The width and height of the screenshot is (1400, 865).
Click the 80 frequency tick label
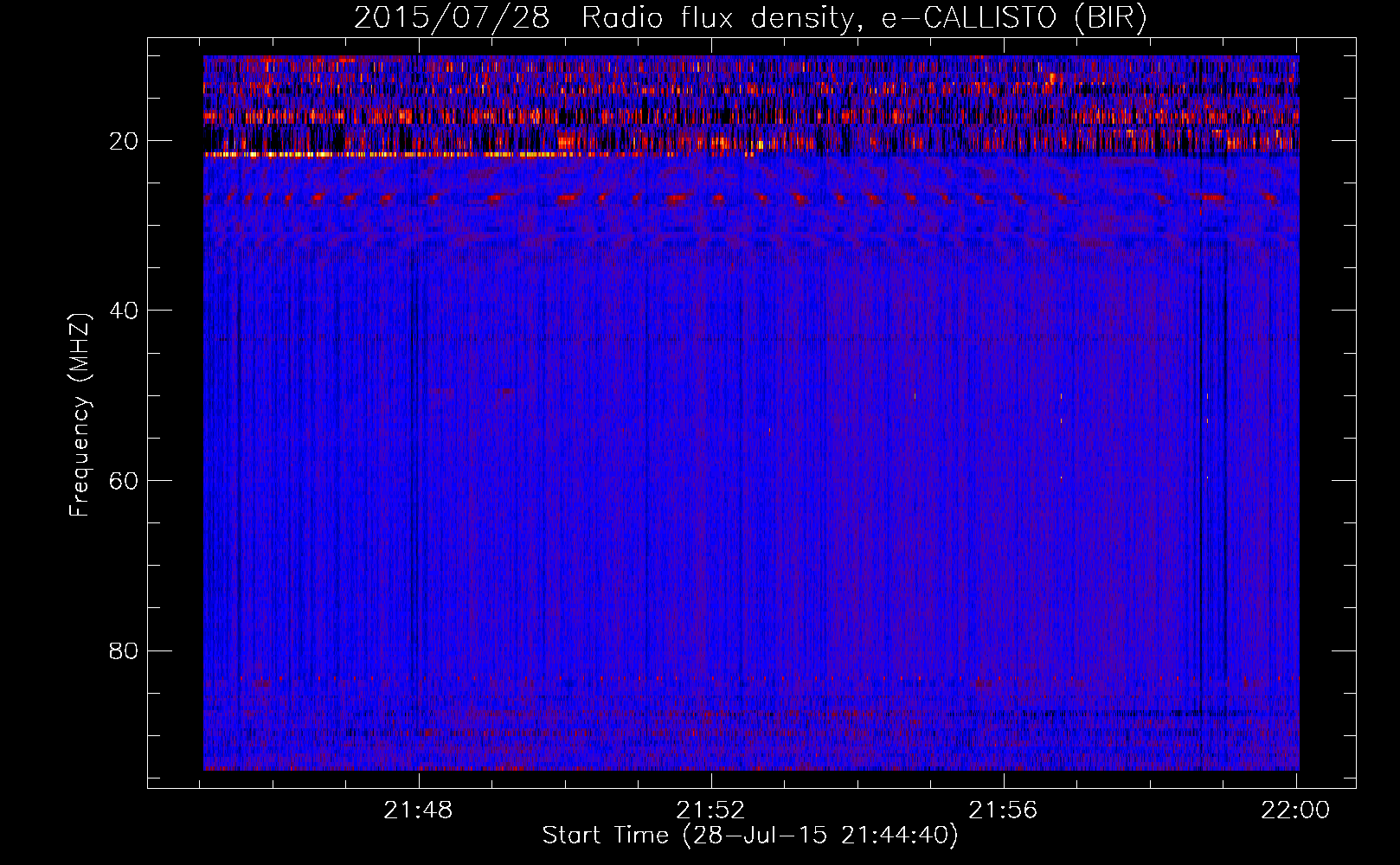click(x=124, y=650)
